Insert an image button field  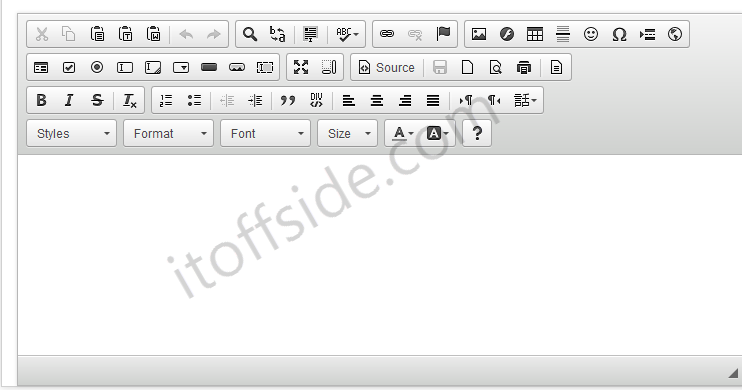coord(237,68)
